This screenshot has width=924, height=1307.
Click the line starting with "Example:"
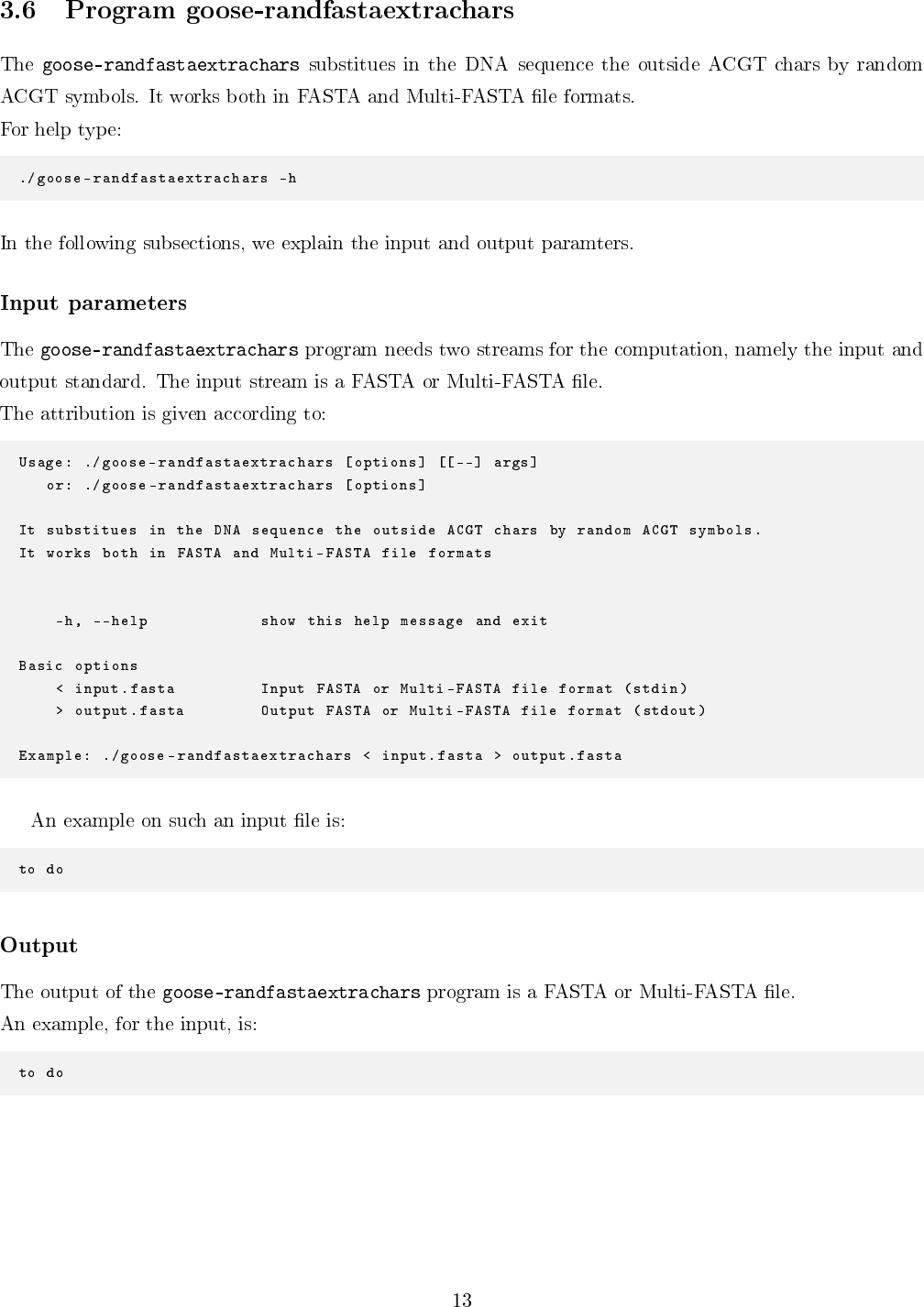[x=320, y=756]
